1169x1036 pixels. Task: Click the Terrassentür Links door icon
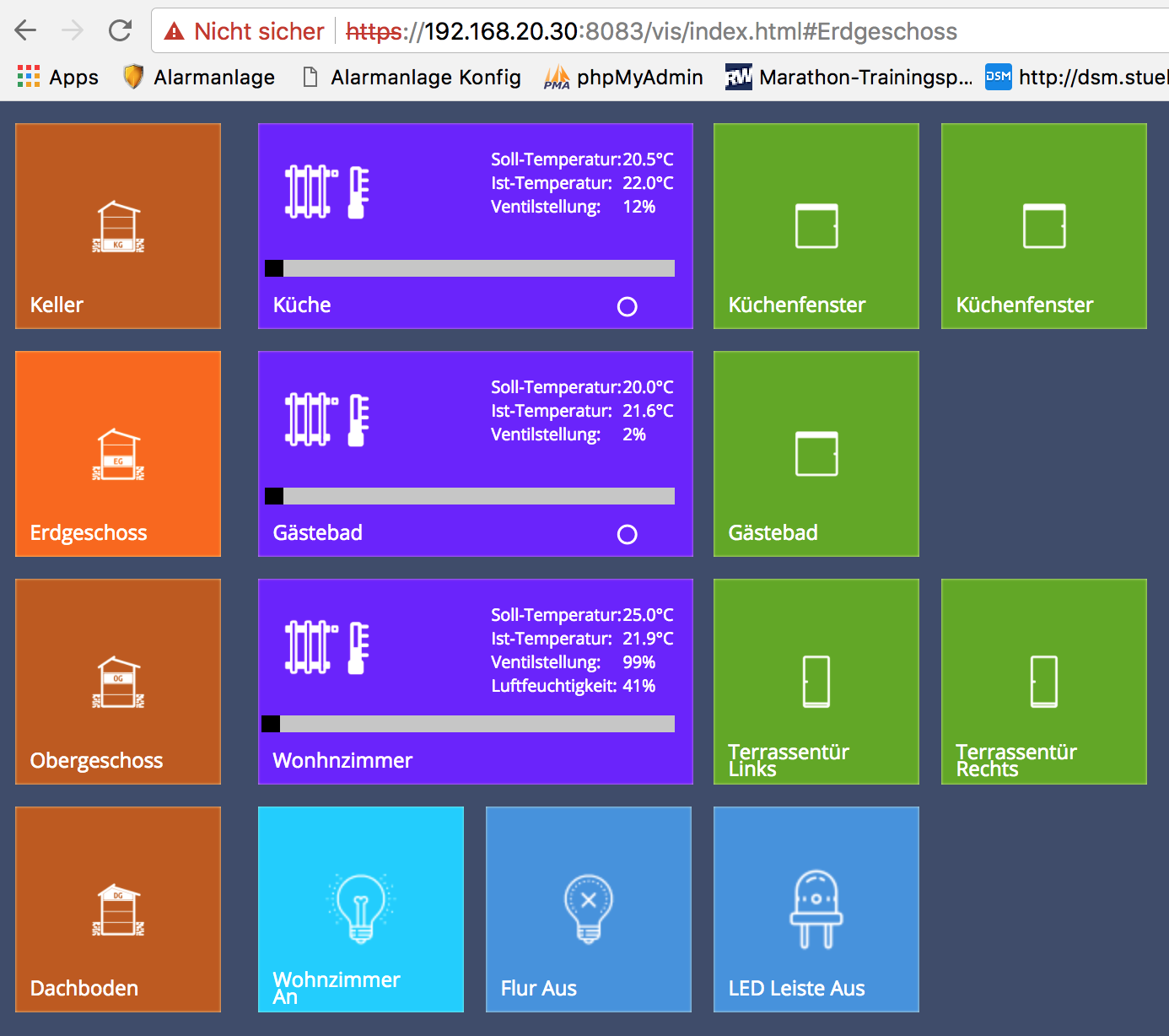click(x=816, y=682)
